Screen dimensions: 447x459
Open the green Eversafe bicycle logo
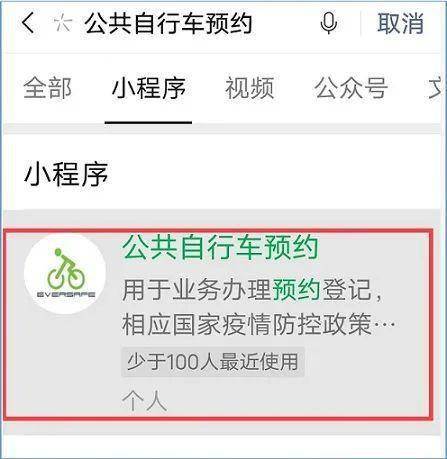click(x=65, y=274)
